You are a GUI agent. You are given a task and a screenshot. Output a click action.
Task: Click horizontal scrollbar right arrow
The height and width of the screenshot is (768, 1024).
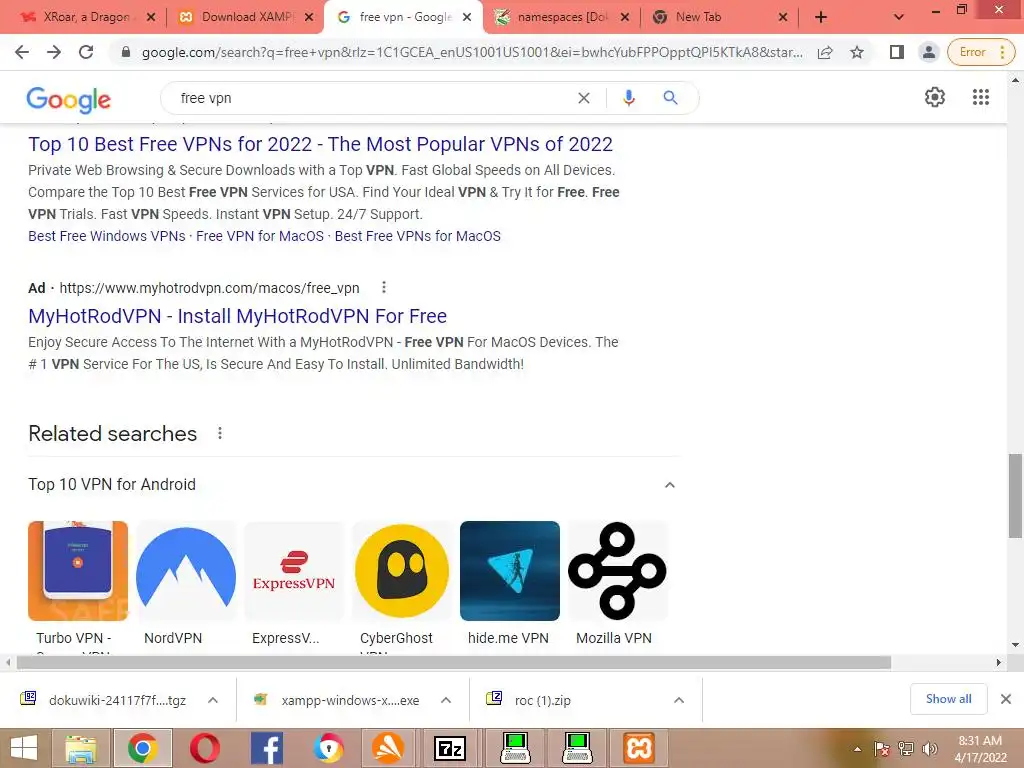click(999, 662)
